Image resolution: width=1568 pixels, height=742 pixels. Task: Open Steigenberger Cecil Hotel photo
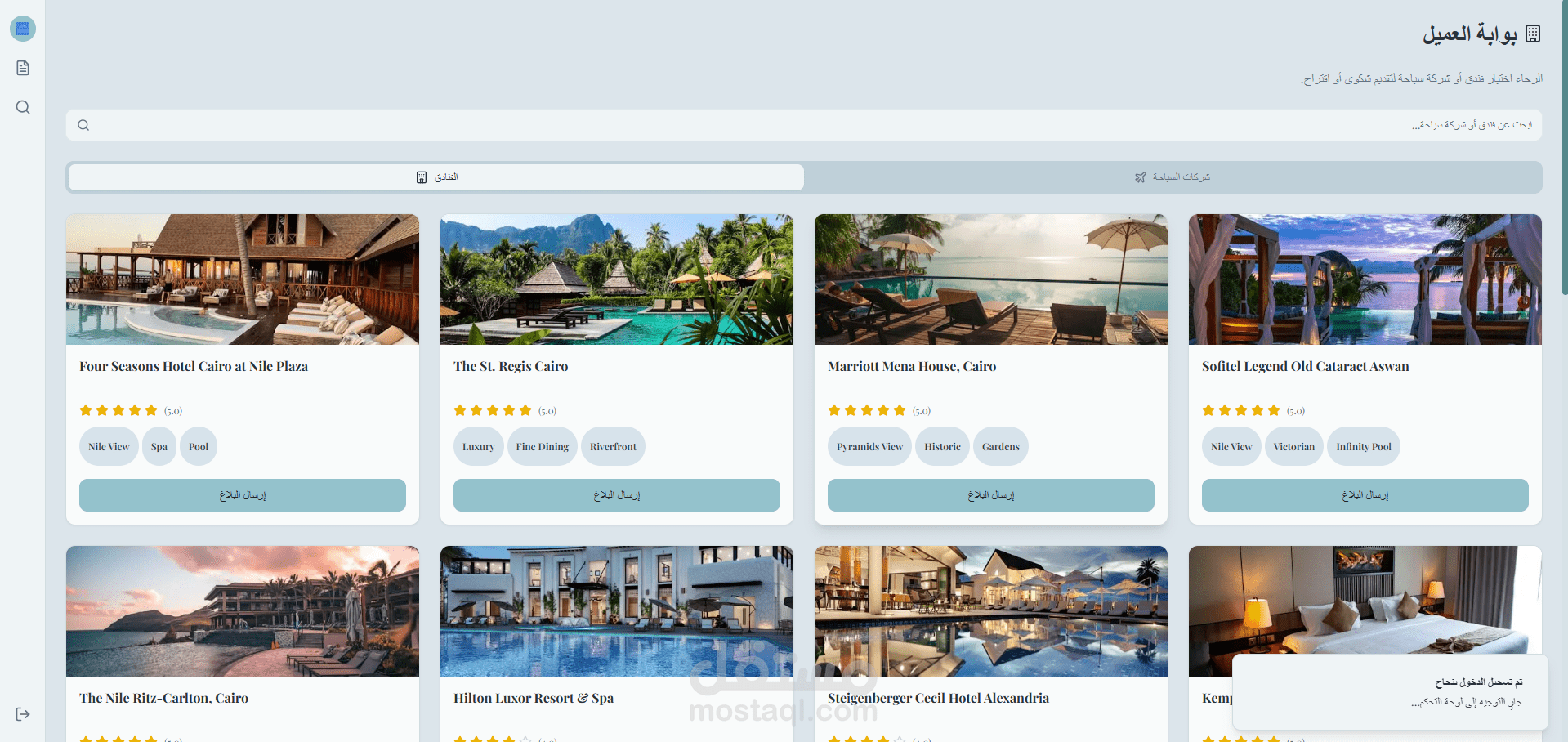[991, 611]
